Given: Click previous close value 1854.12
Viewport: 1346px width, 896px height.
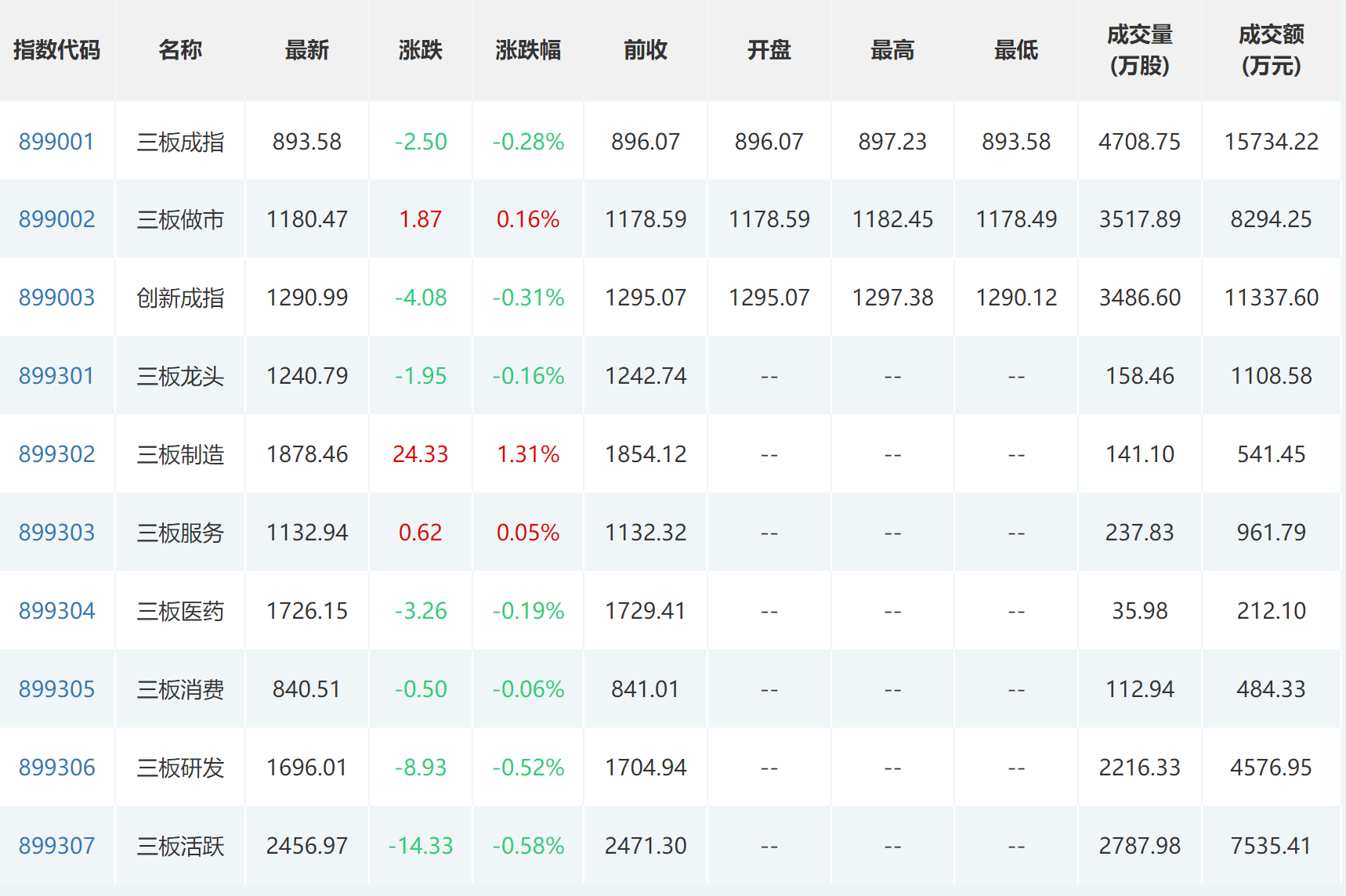Looking at the screenshot, I should point(646,454).
